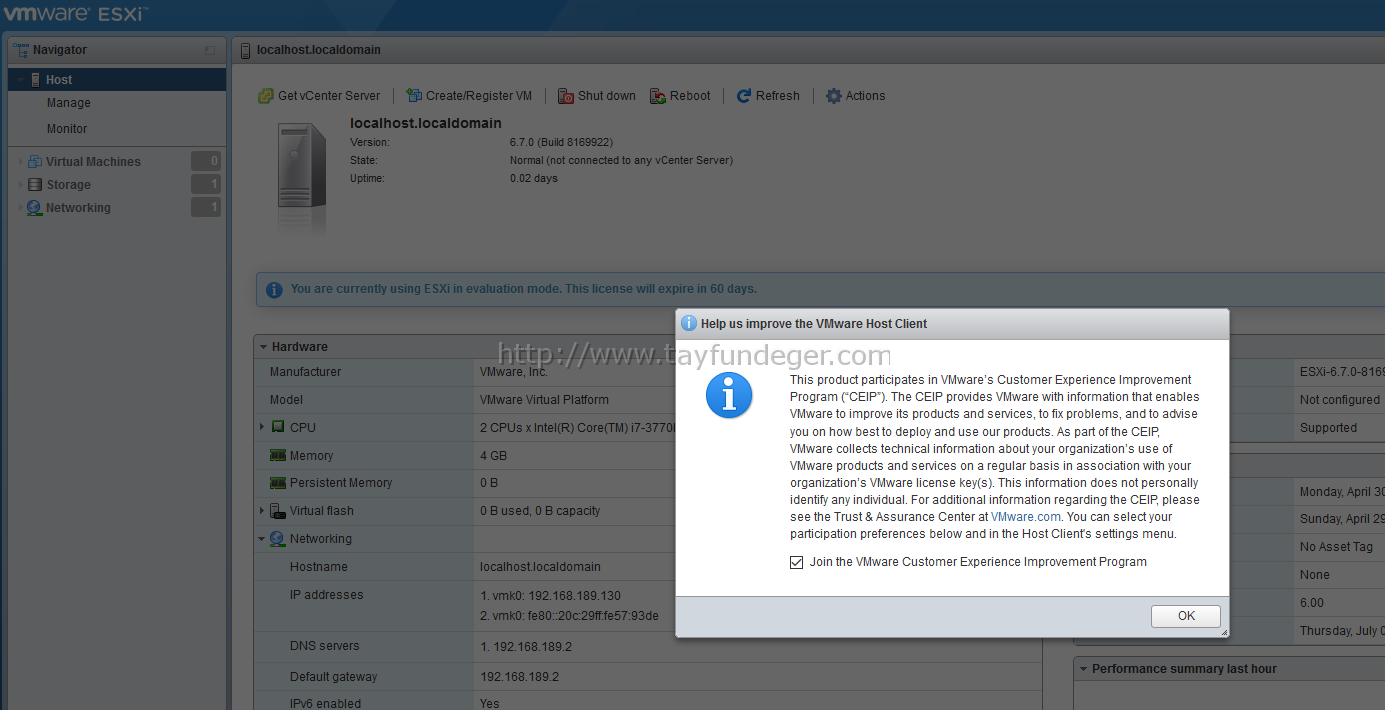Viewport: 1385px width, 710px height.
Task: Collapse the Networking row in Hardware
Action: [262, 539]
